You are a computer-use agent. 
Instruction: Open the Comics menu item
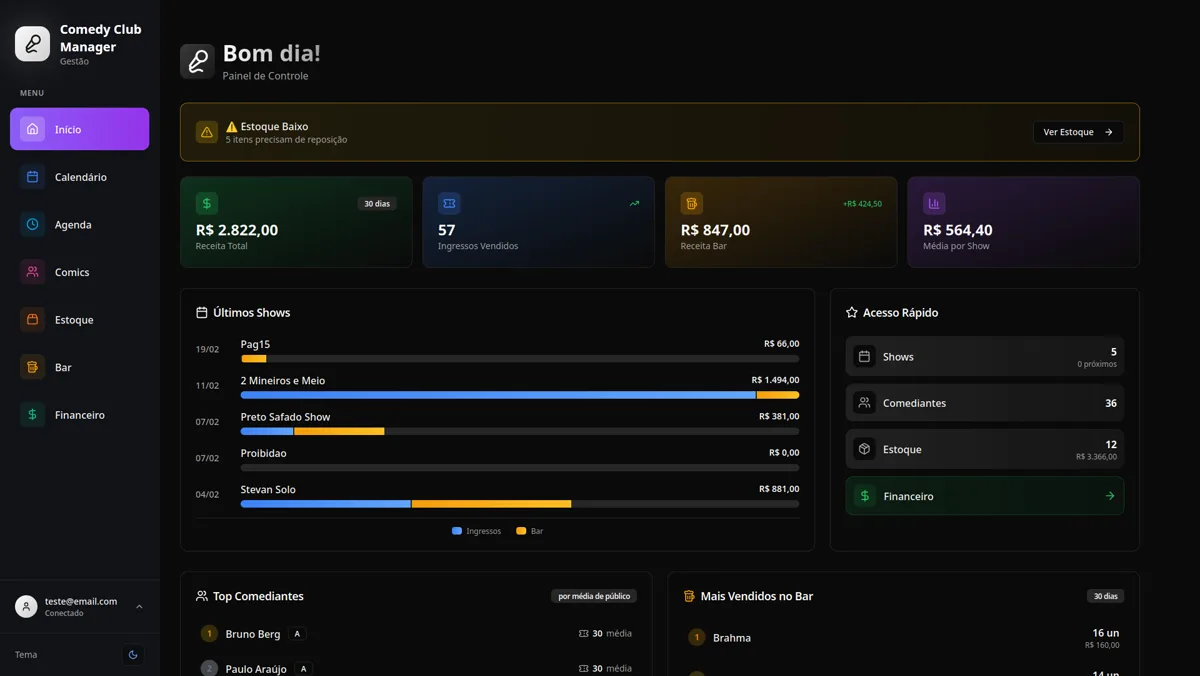point(80,272)
